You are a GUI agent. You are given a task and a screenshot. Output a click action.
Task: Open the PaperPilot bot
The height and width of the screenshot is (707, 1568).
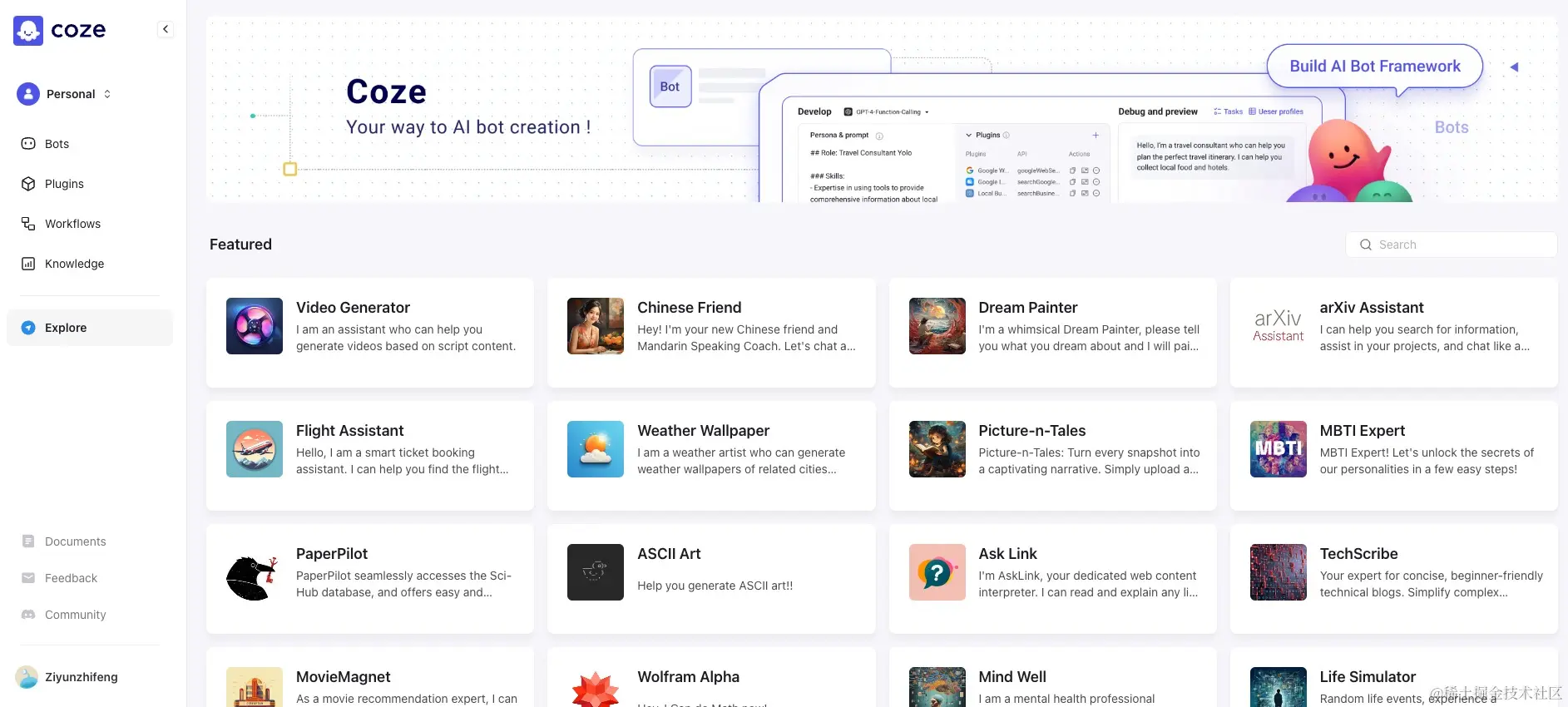370,579
